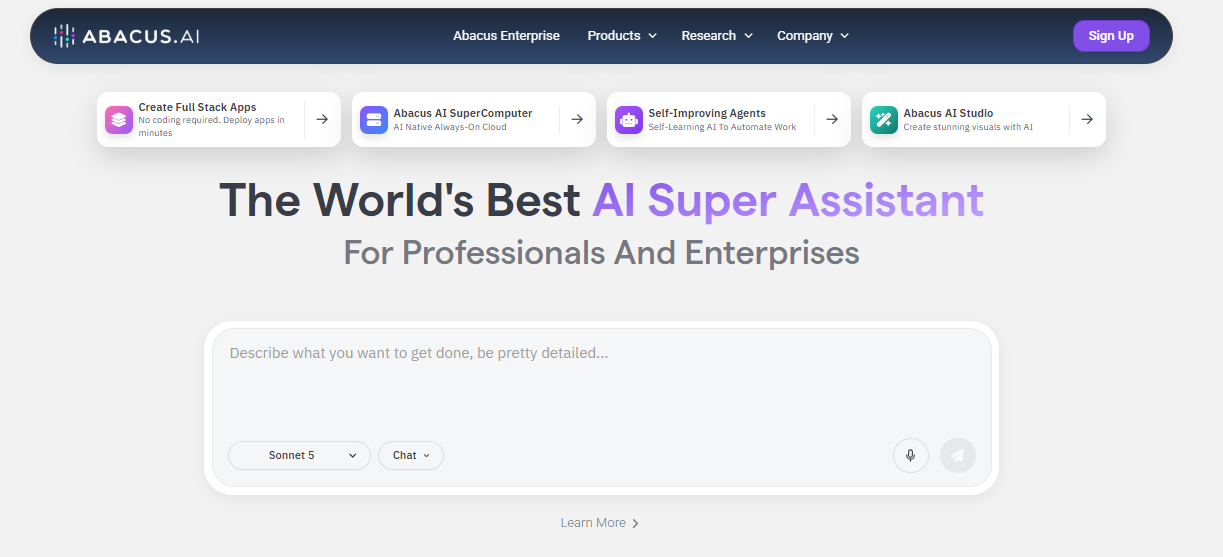The height and width of the screenshot is (557, 1223).
Task: Click the Sign Up button
Action: [1111, 36]
